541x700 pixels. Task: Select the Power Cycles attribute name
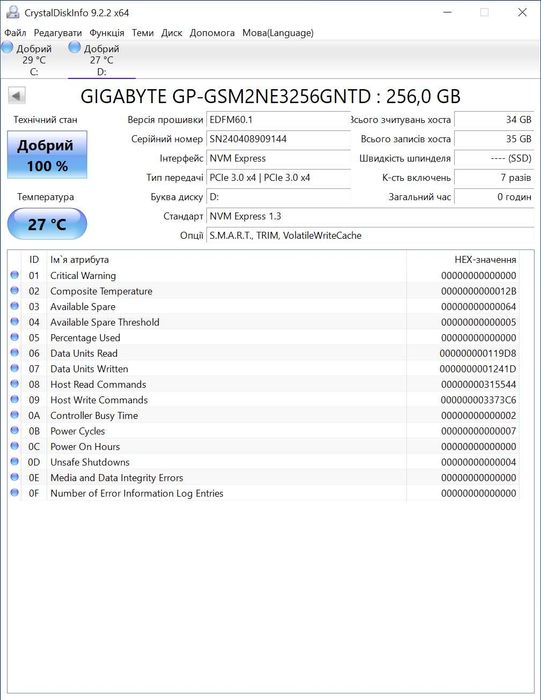(78, 431)
